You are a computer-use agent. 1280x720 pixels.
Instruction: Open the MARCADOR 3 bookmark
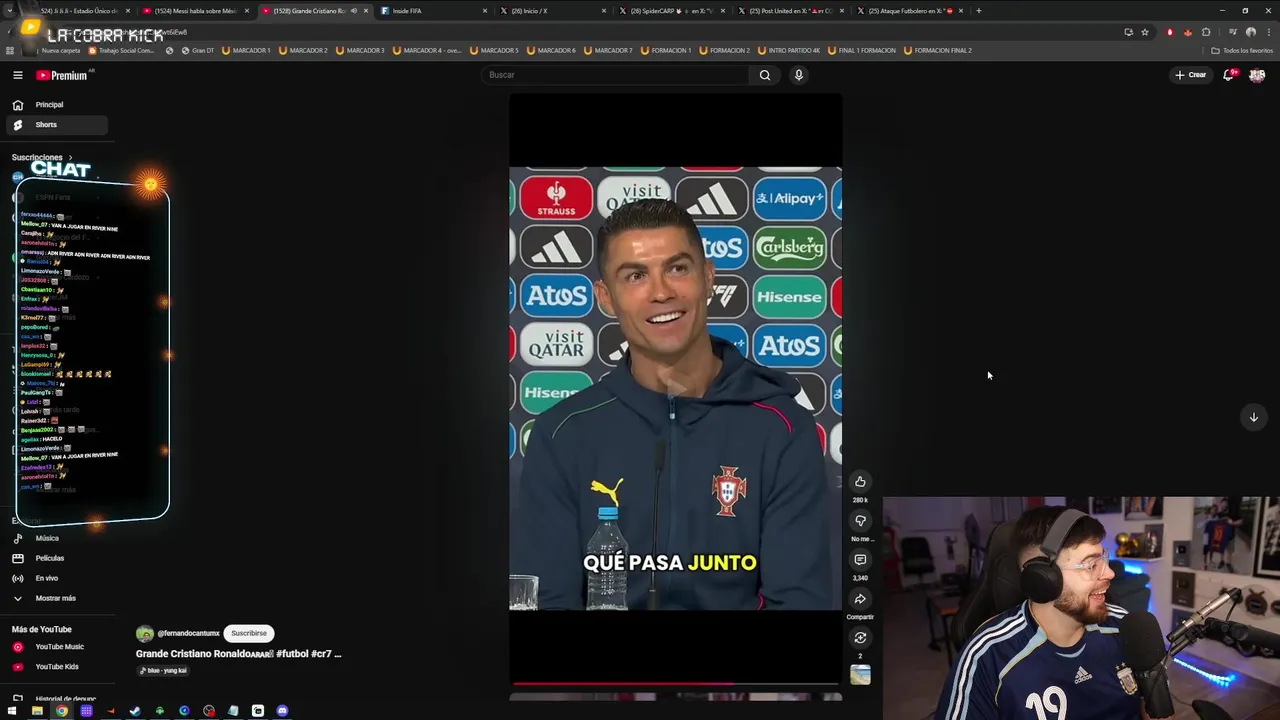(x=362, y=50)
